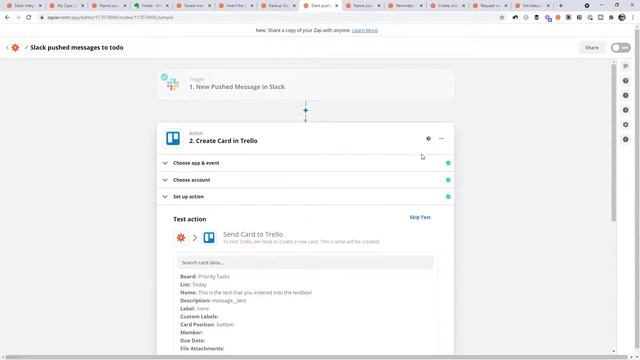Screen dimensions: 640x360
Task: Click the arrow between Zapier and Trello icons
Action: 195,238
